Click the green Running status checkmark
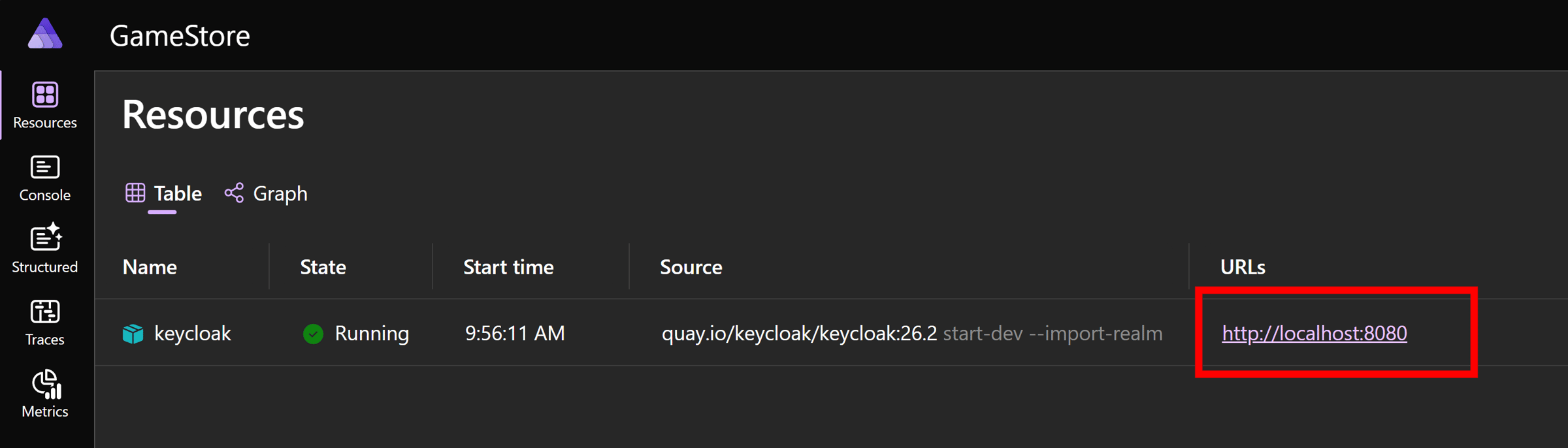Screen dimensions: 1568x448 (x=314, y=334)
